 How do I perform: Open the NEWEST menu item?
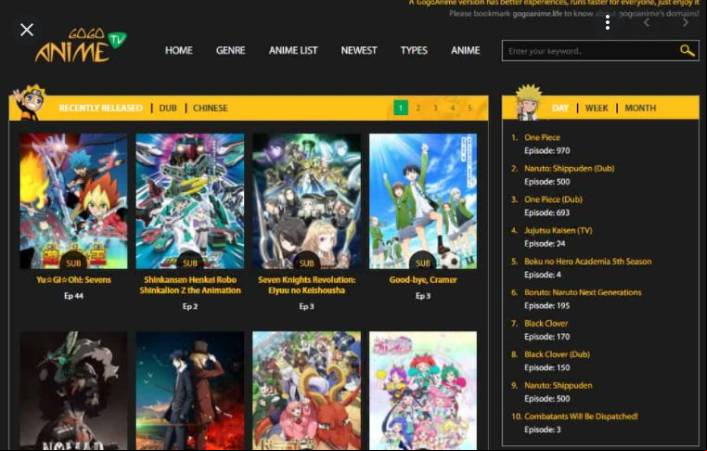(x=359, y=51)
